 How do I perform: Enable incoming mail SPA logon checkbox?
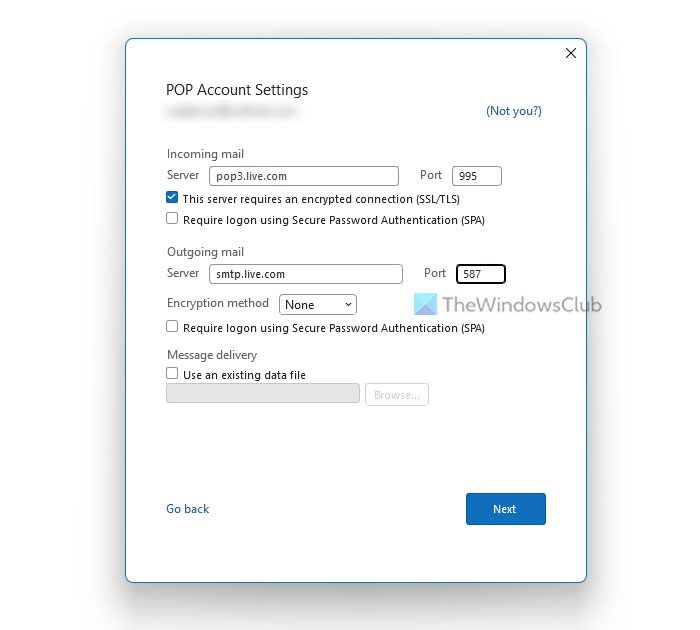(x=172, y=218)
